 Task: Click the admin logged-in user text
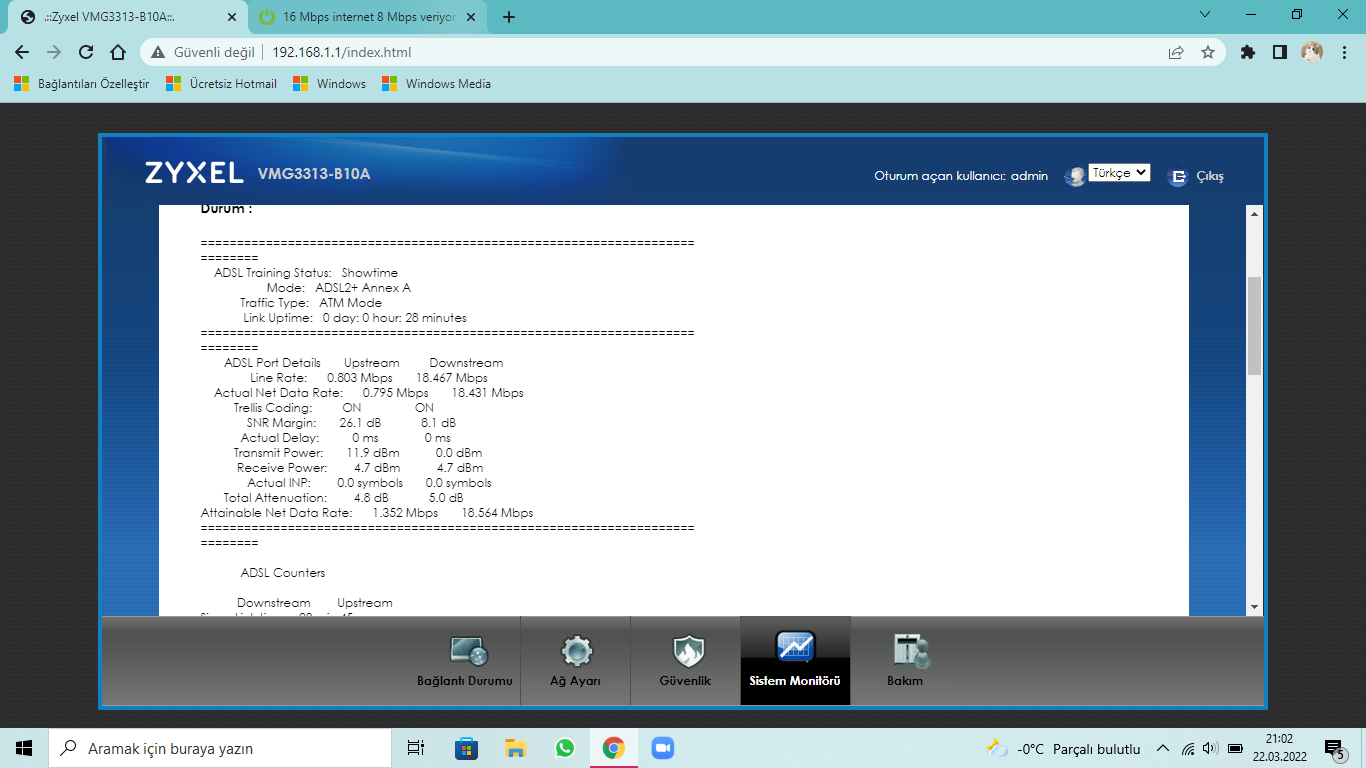point(1029,176)
